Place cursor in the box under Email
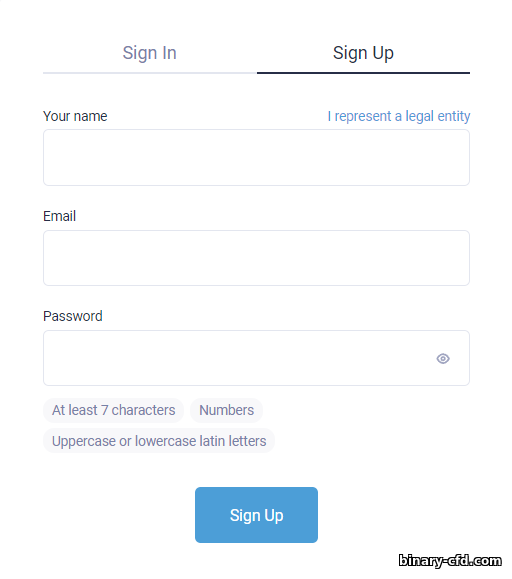Image resolution: width=512 pixels, height=579 pixels. [256, 258]
